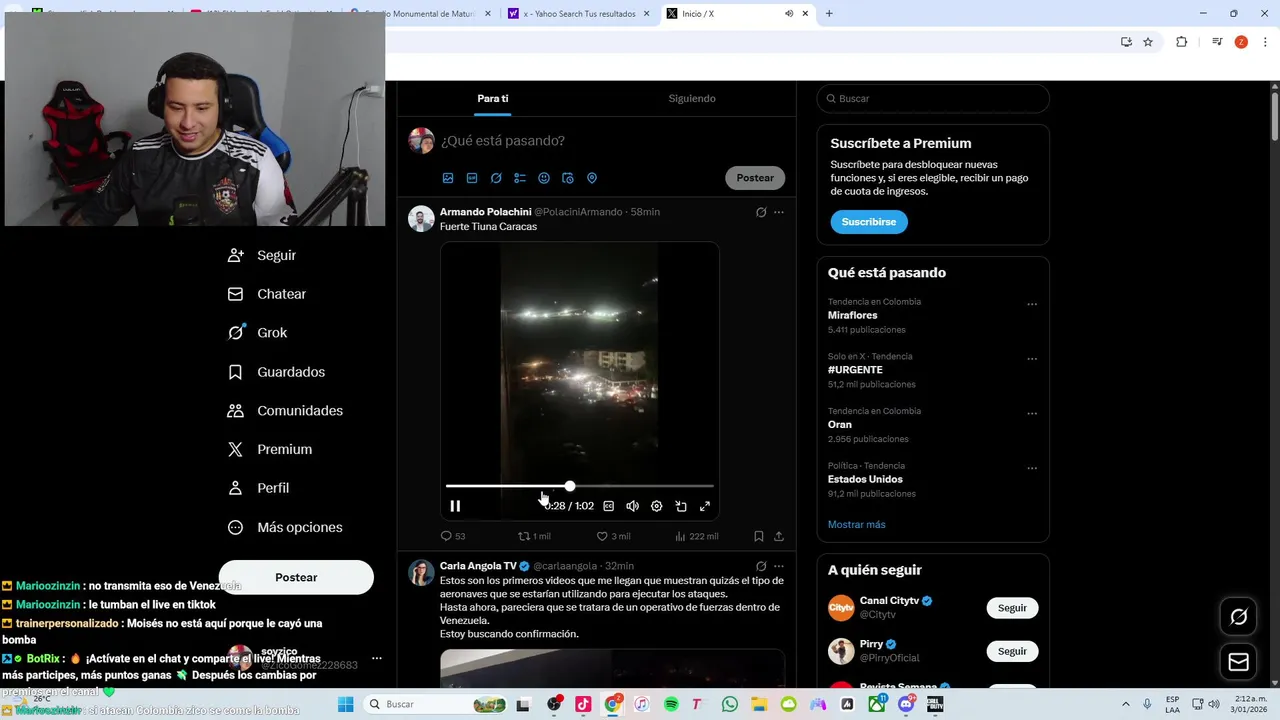Viewport: 1280px width, 720px height.
Task: Schedule the post with calendar icon
Action: [x=568, y=178]
